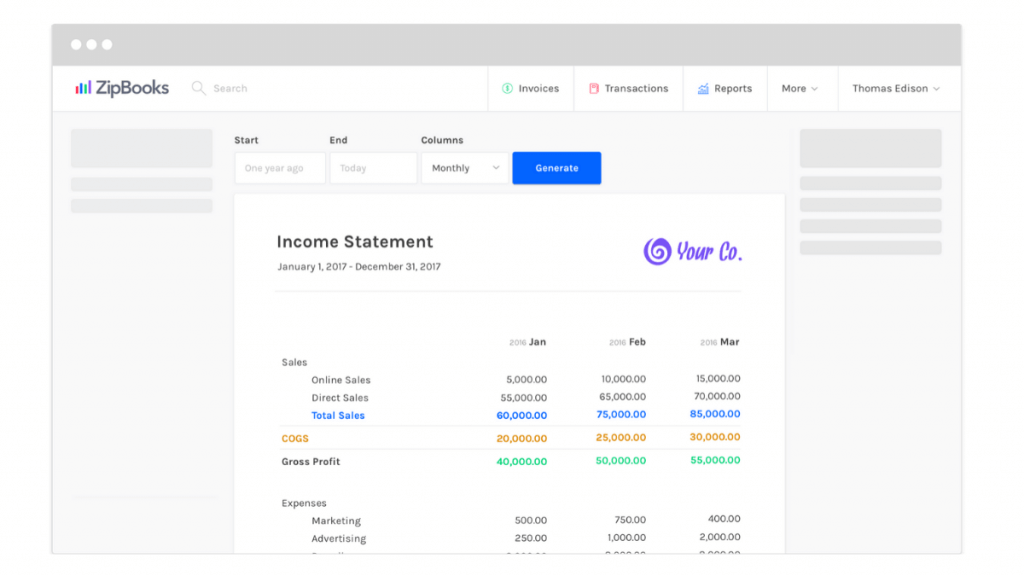Click the ZipBooks logo
Image resolution: width=1024 pixels, height=576 pixels.
pyautogui.click(x=122, y=88)
